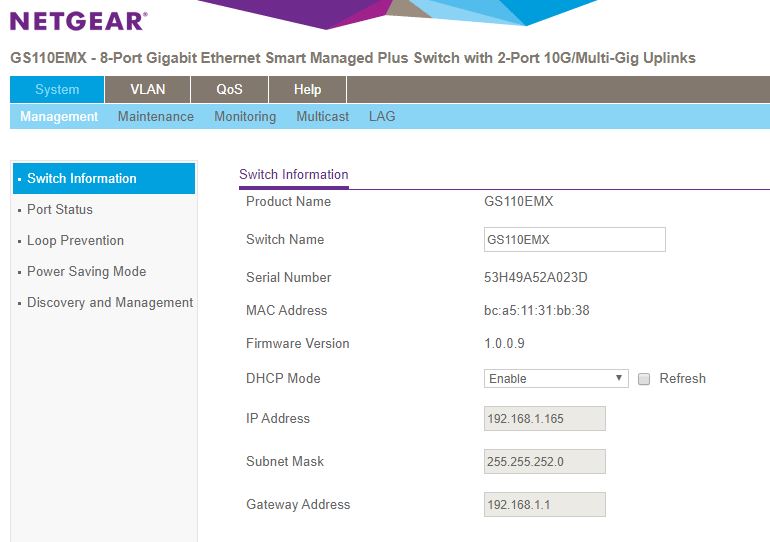The image size is (770, 542).
Task: Click the Subnet Mask label
Action: click(285, 461)
